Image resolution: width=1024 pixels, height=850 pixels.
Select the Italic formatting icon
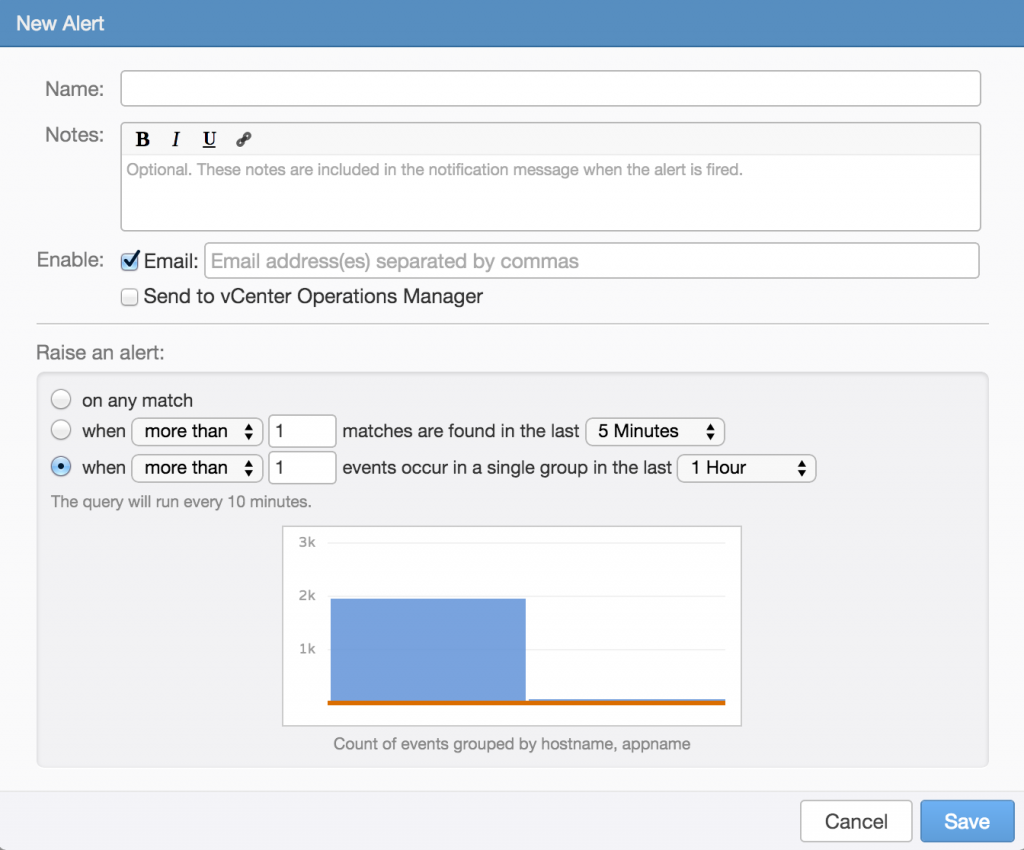click(x=175, y=139)
